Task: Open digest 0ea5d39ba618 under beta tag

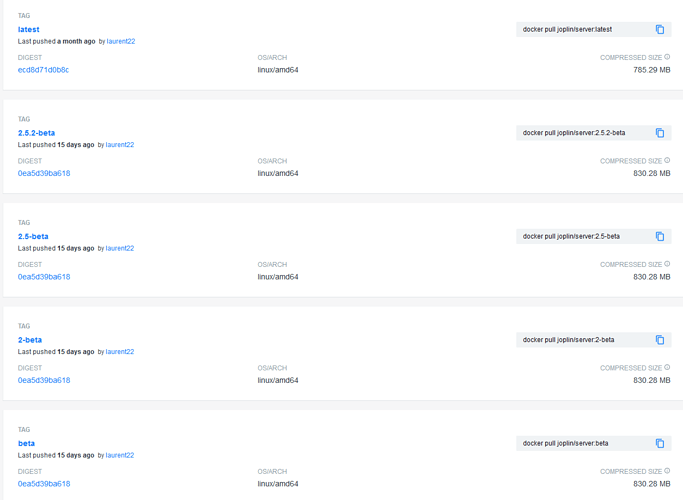Action: [44, 483]
